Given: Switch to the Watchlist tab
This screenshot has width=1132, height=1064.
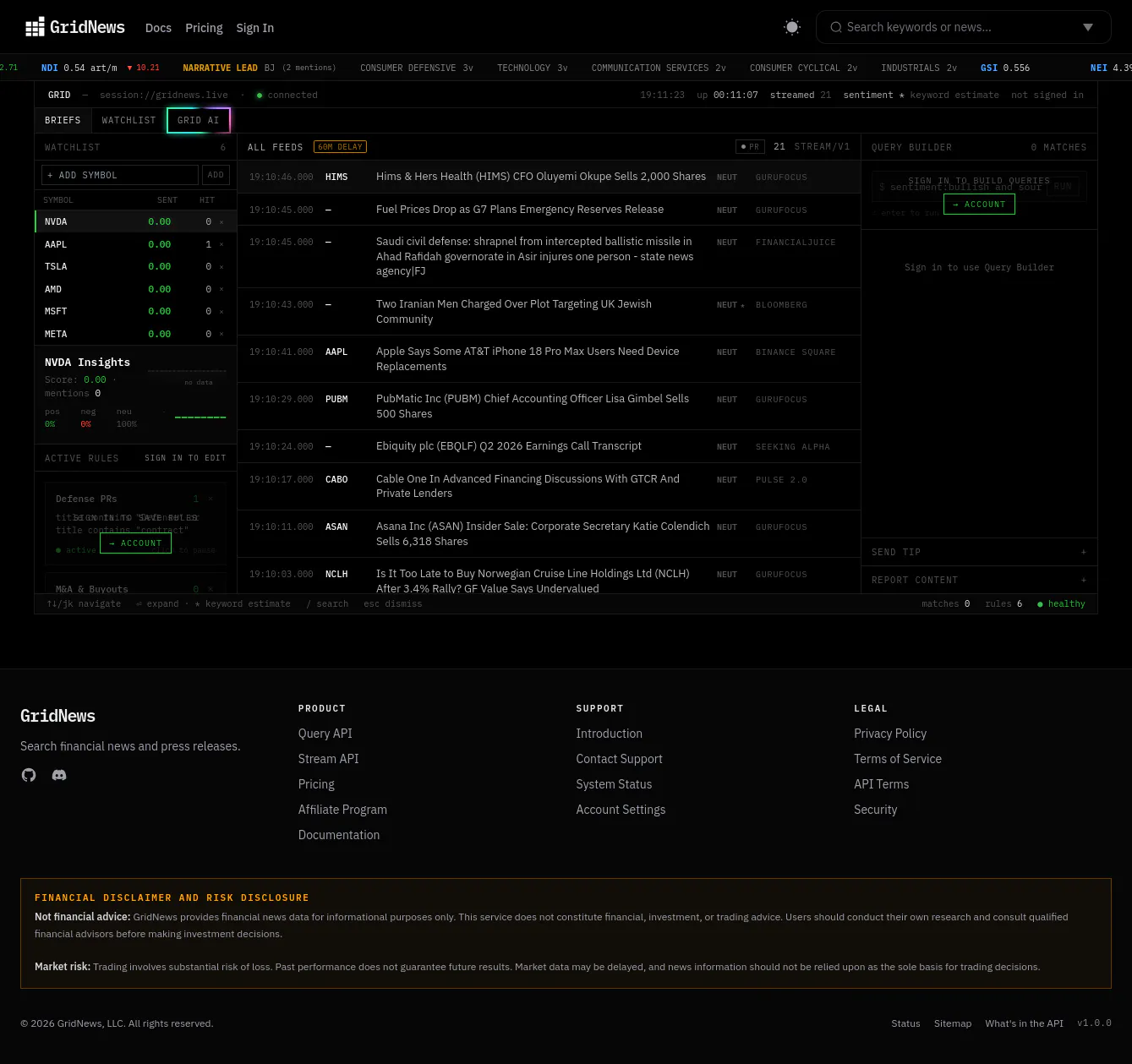Looking at the screenshot, I should pos(129,120).
